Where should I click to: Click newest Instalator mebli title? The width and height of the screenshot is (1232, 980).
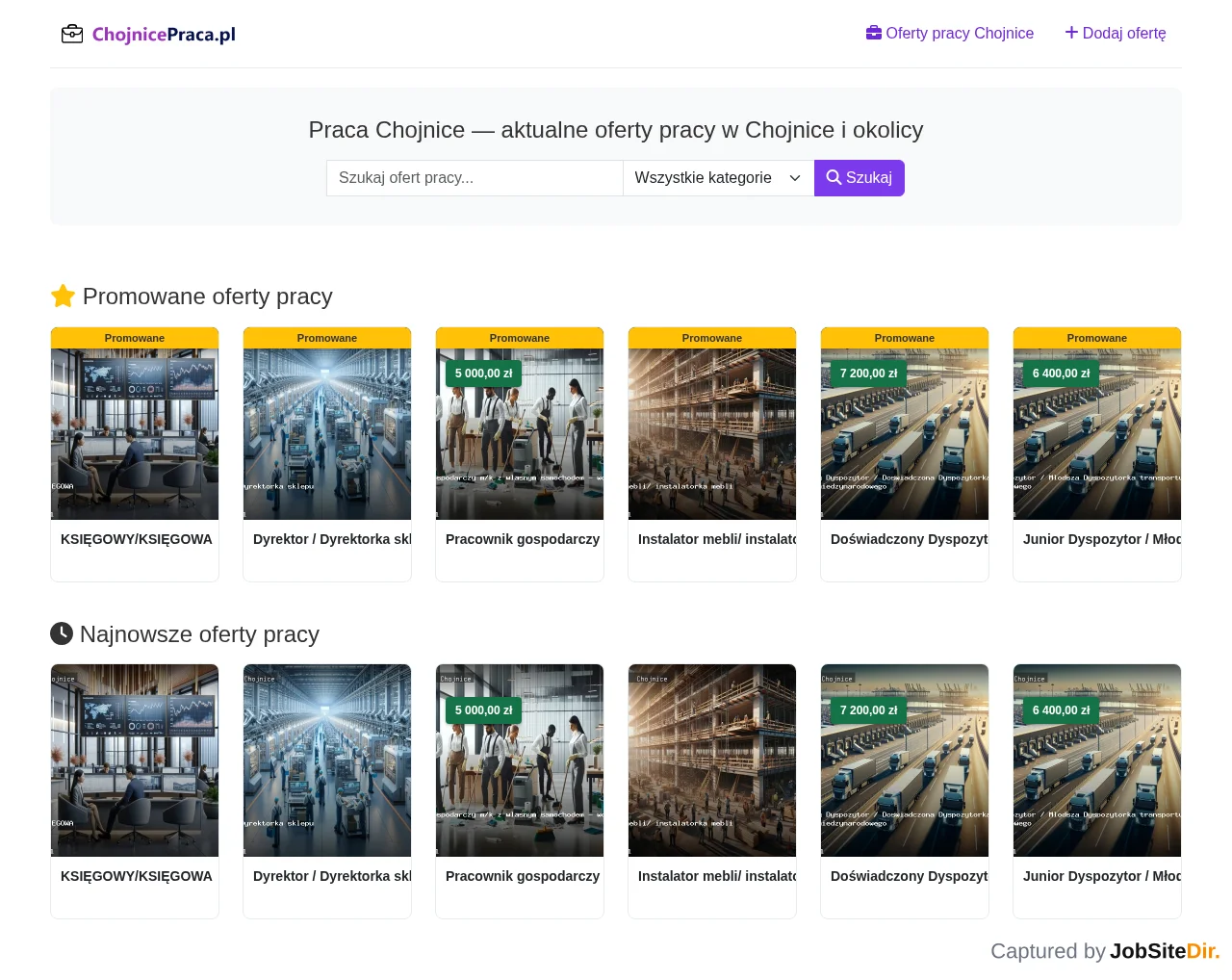[717, 876]
